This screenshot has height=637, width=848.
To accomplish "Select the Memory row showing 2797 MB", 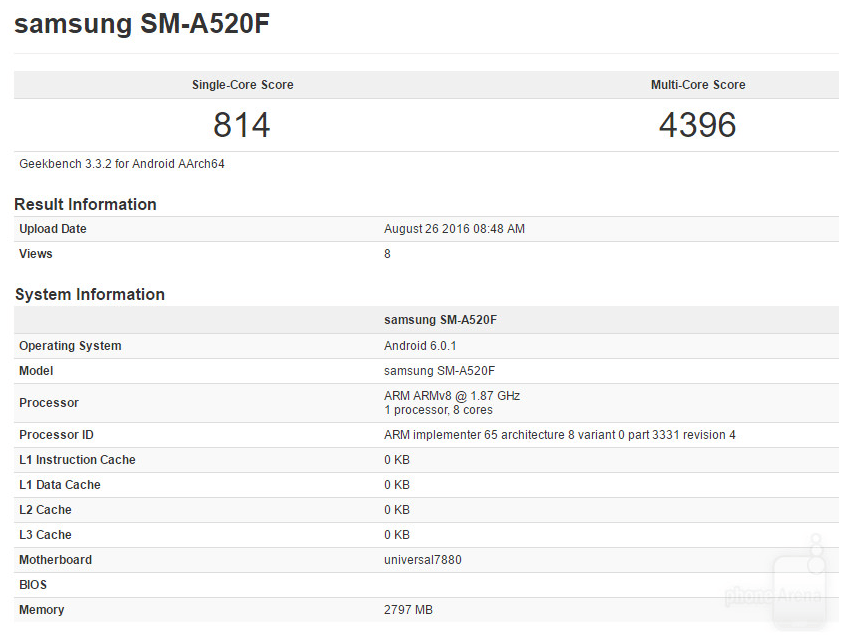I will pyautogui.click(x=425, y=609).
